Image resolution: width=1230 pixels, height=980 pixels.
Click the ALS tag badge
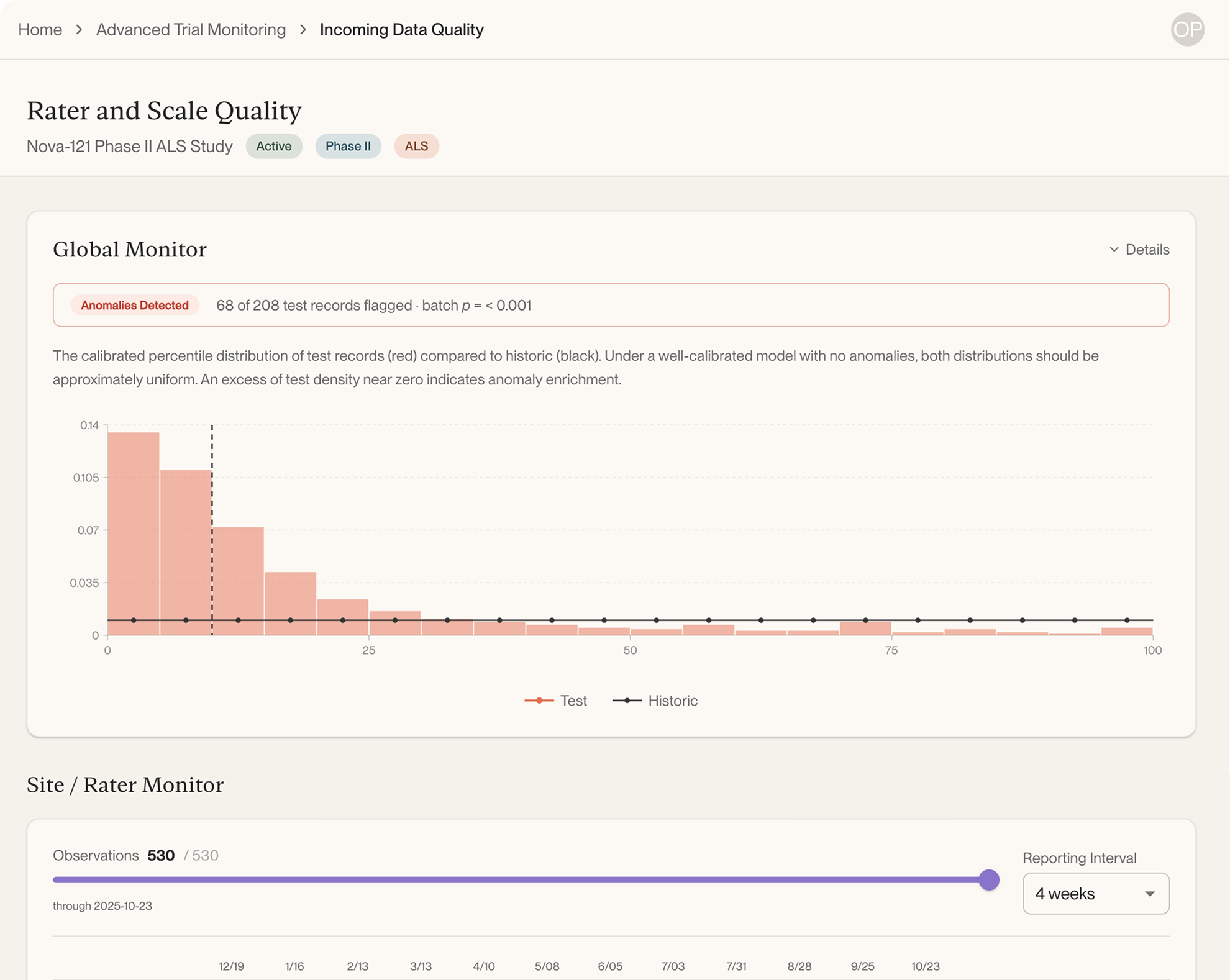click(x=416, y=146)
